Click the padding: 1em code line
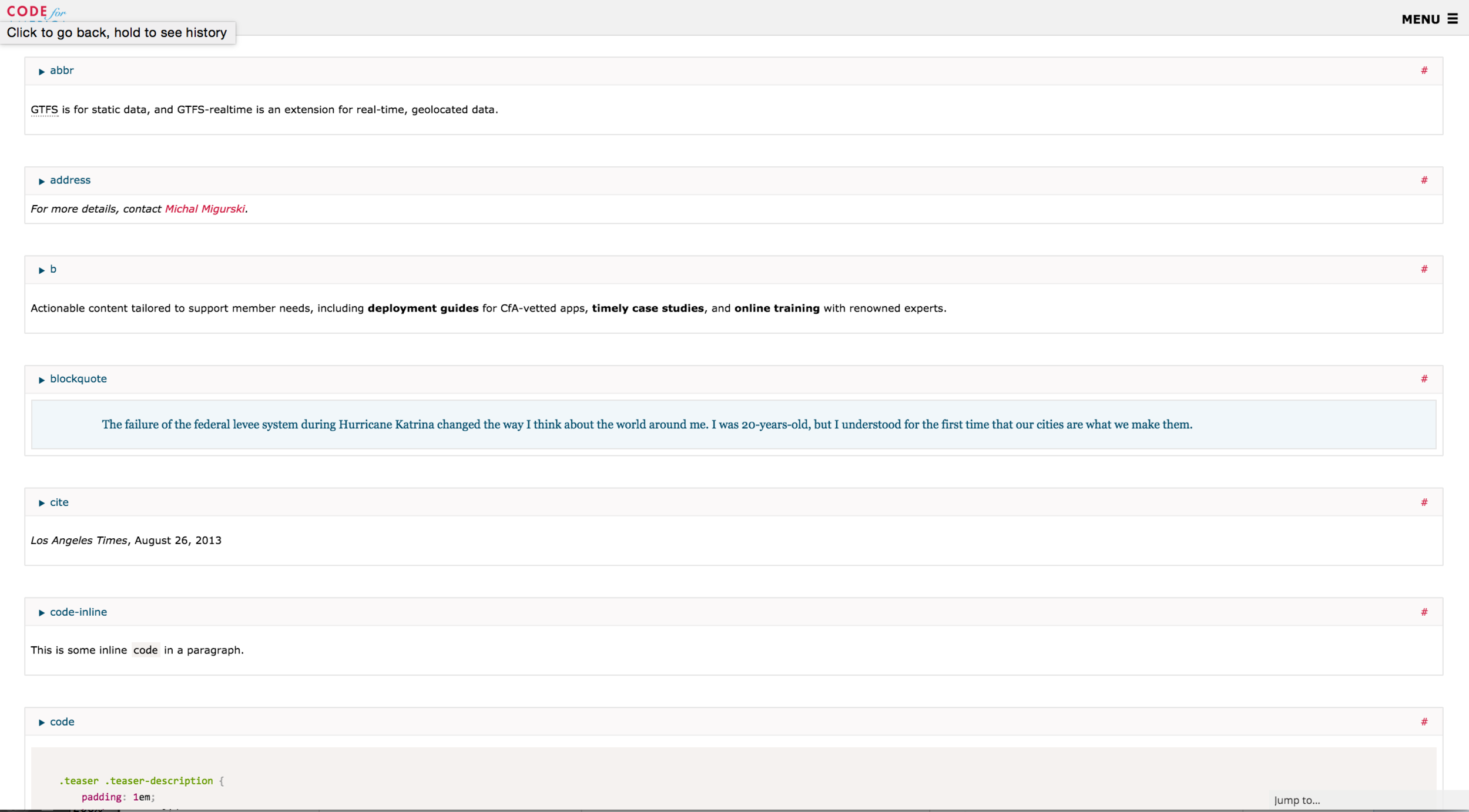The image size is (1469, 812). (118, 797)
